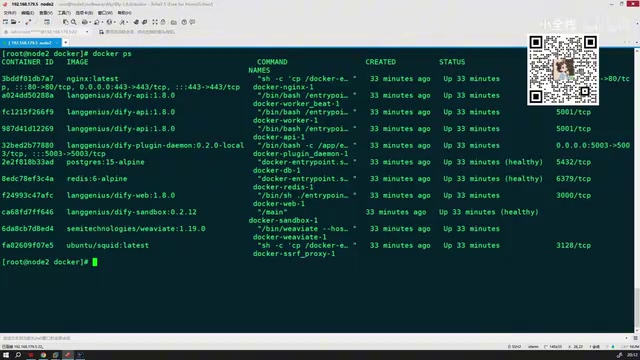Click the globe encoding icon
Image resolution: width=640 pixels, height=360 pixels.
point(109,22)
